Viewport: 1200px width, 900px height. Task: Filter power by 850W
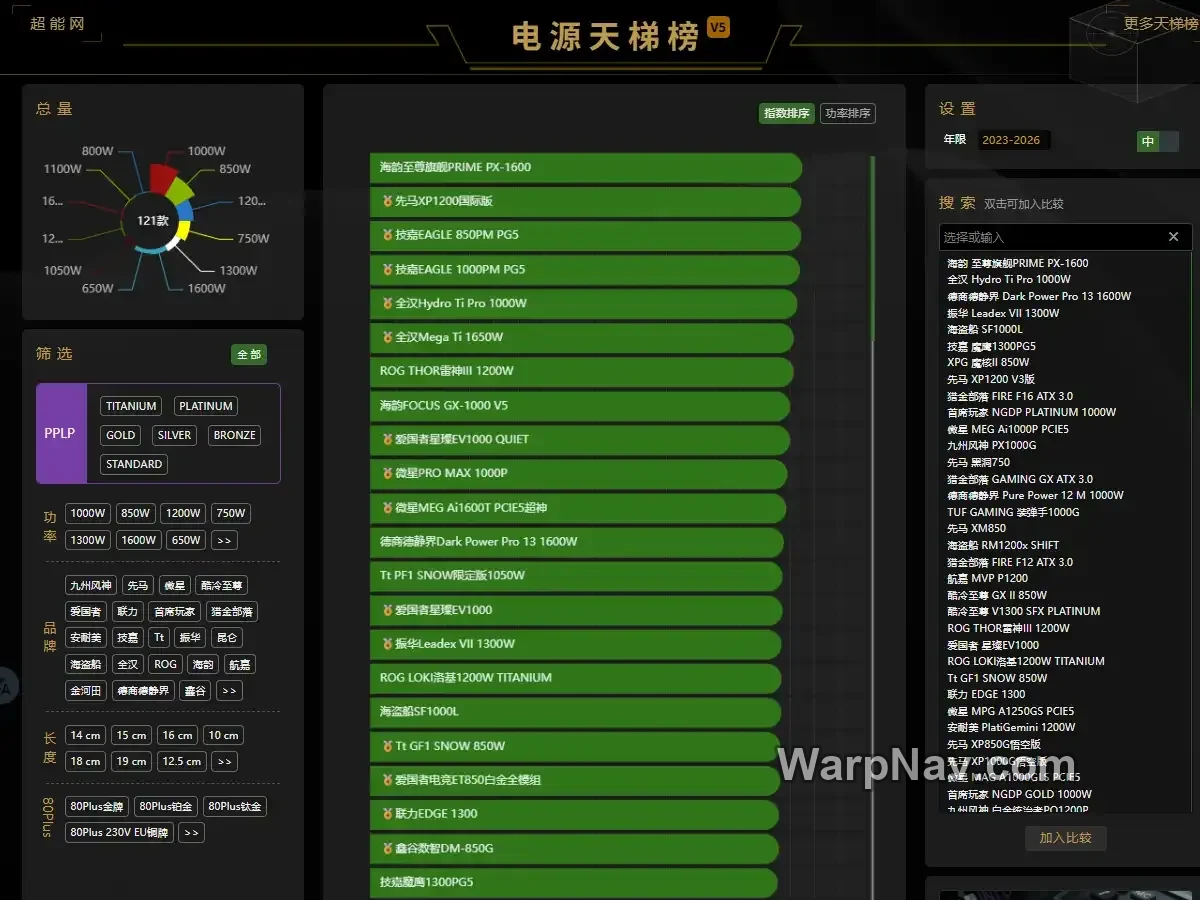click(135, 513)
